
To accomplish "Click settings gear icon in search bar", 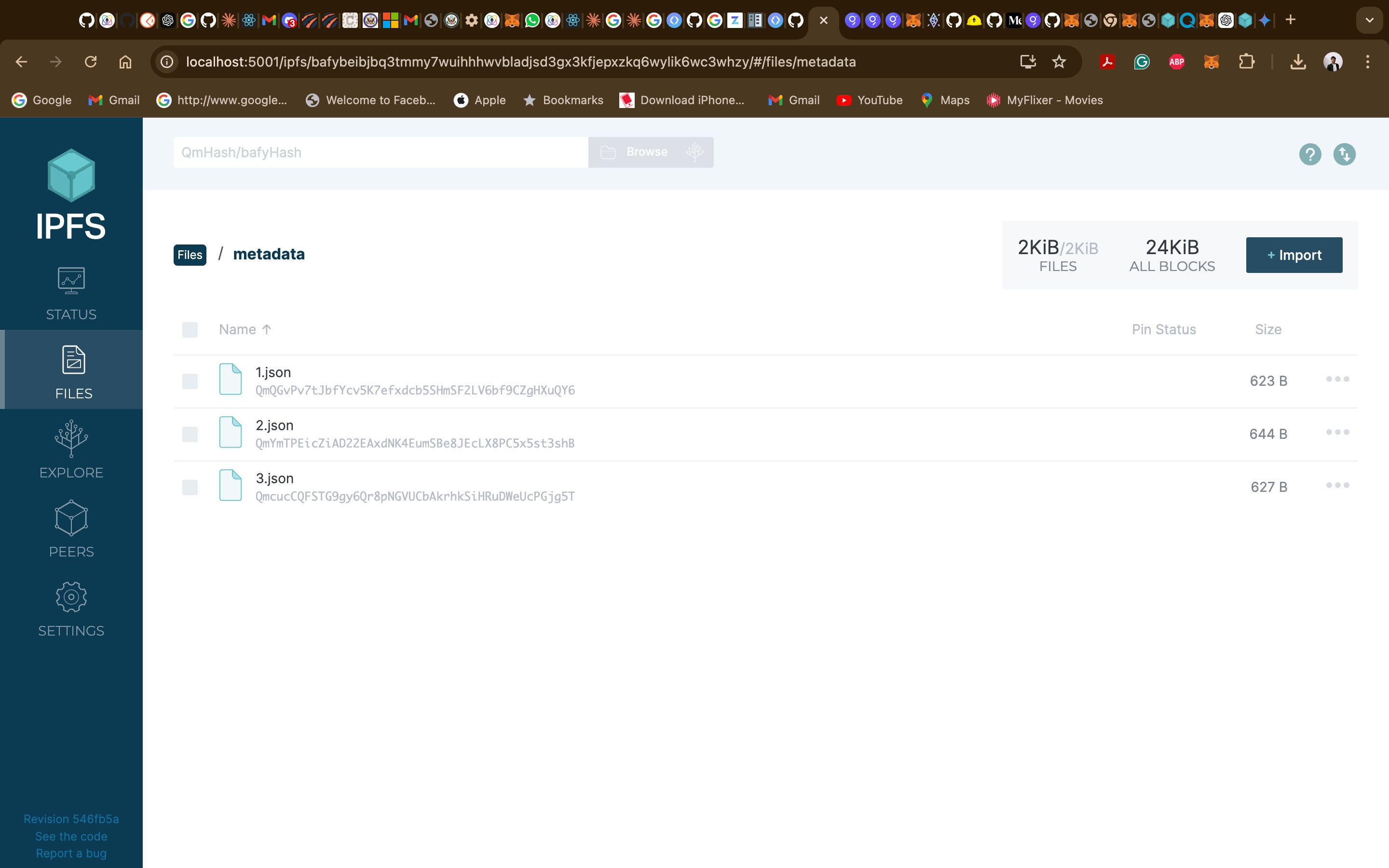I will pyautogui.click(x=694, y=152).
